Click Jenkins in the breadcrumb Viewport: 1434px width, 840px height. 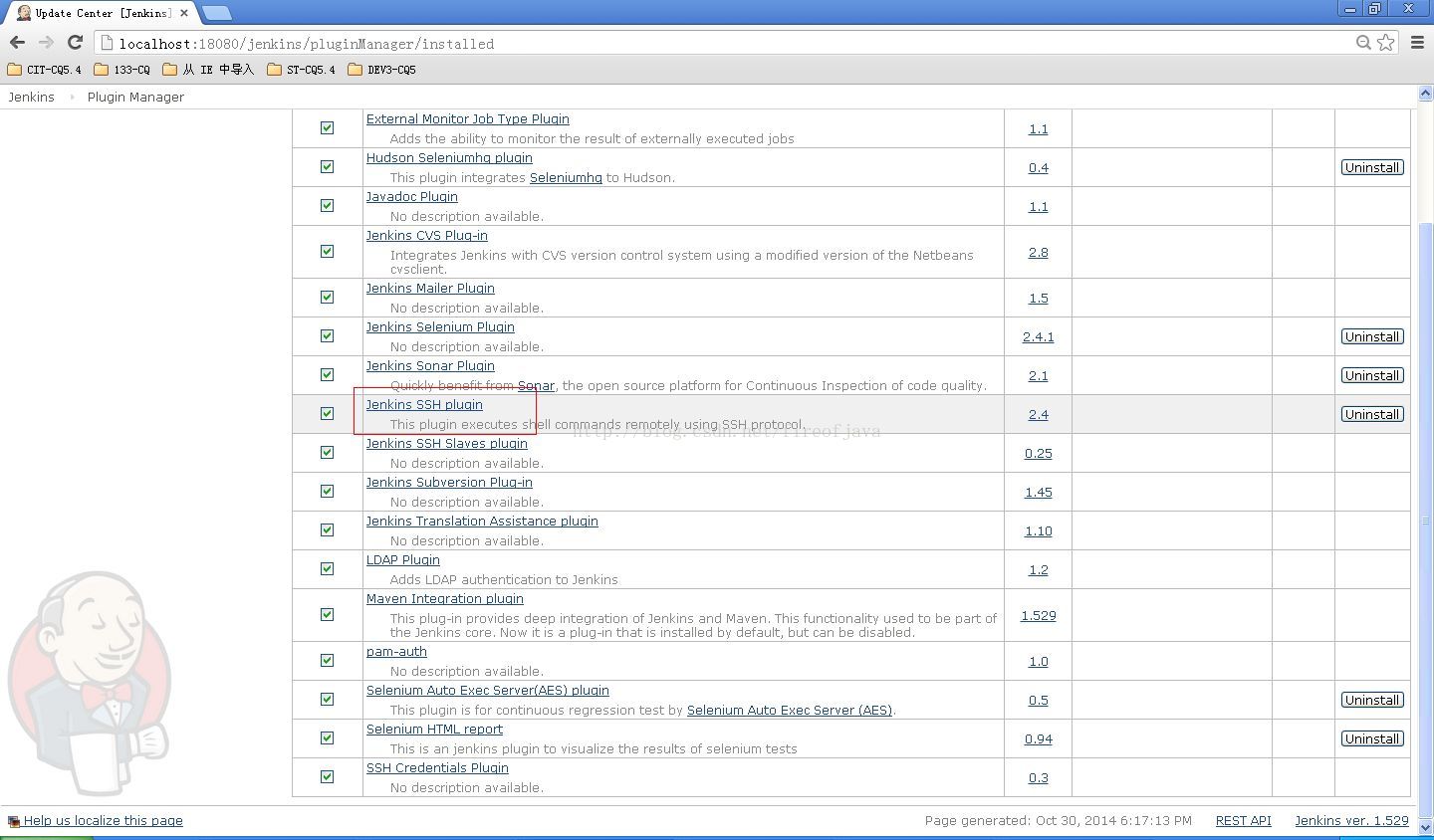31,97
